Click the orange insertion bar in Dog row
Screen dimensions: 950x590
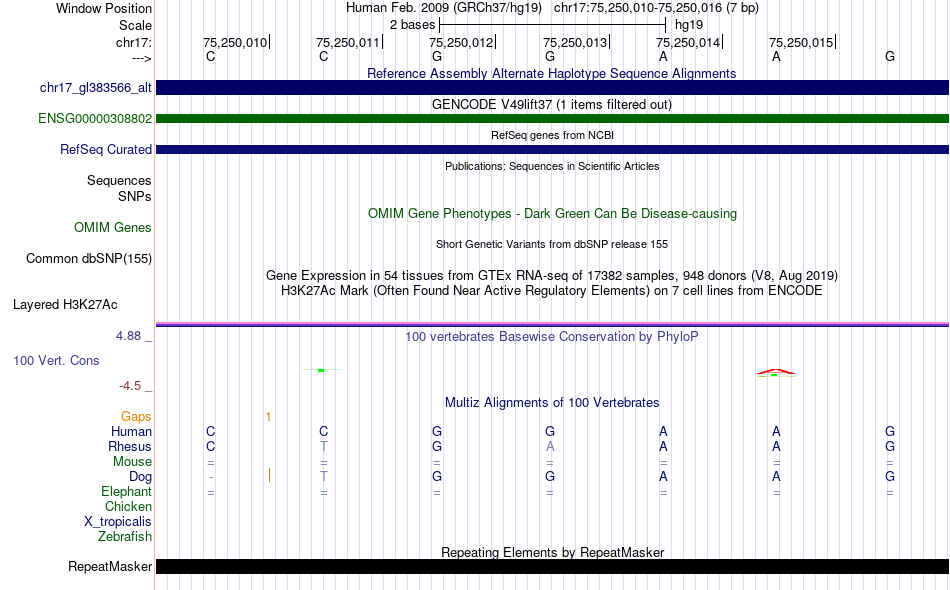269,476
